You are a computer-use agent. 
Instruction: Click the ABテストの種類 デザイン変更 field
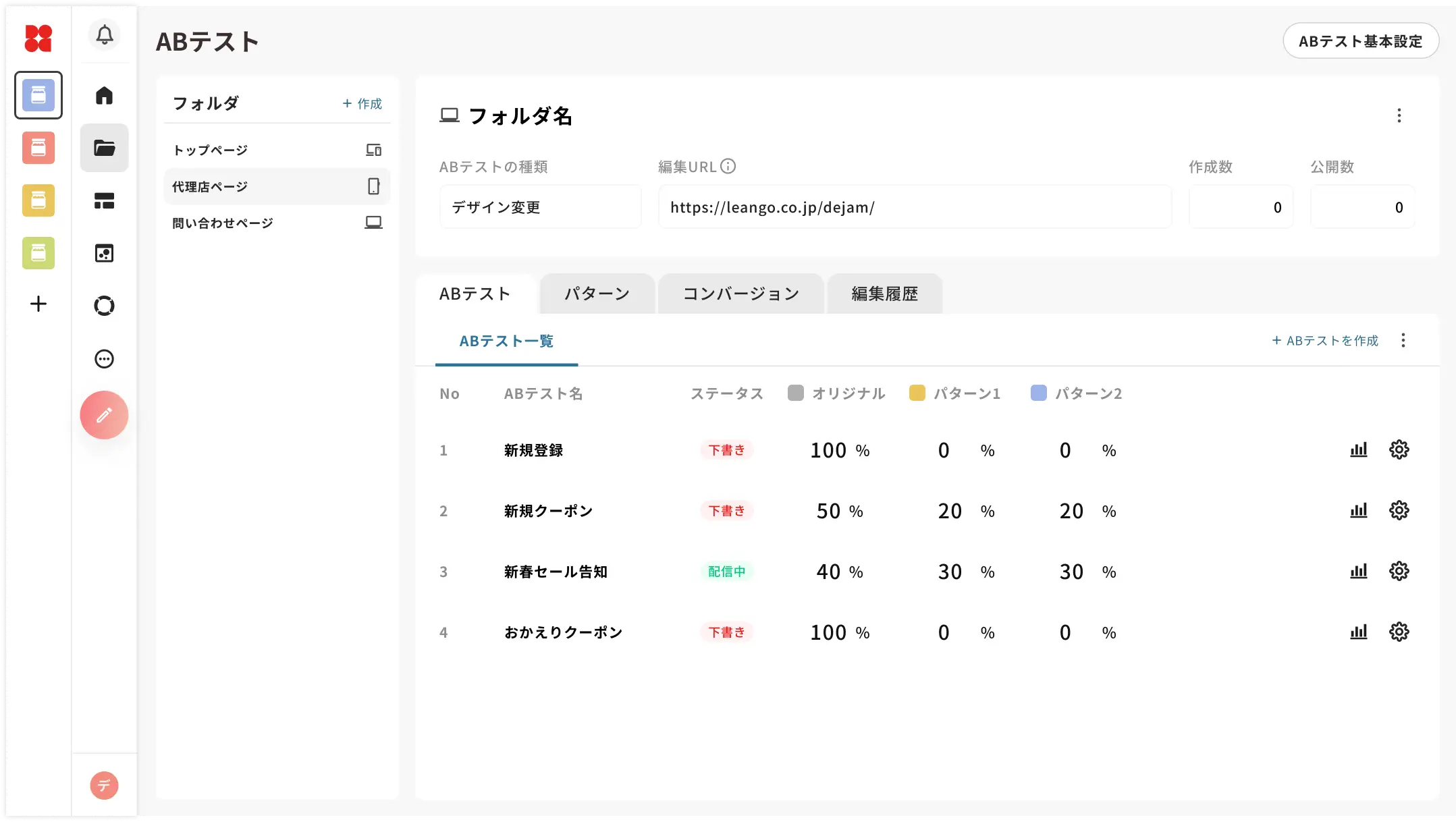coord(540,207)
